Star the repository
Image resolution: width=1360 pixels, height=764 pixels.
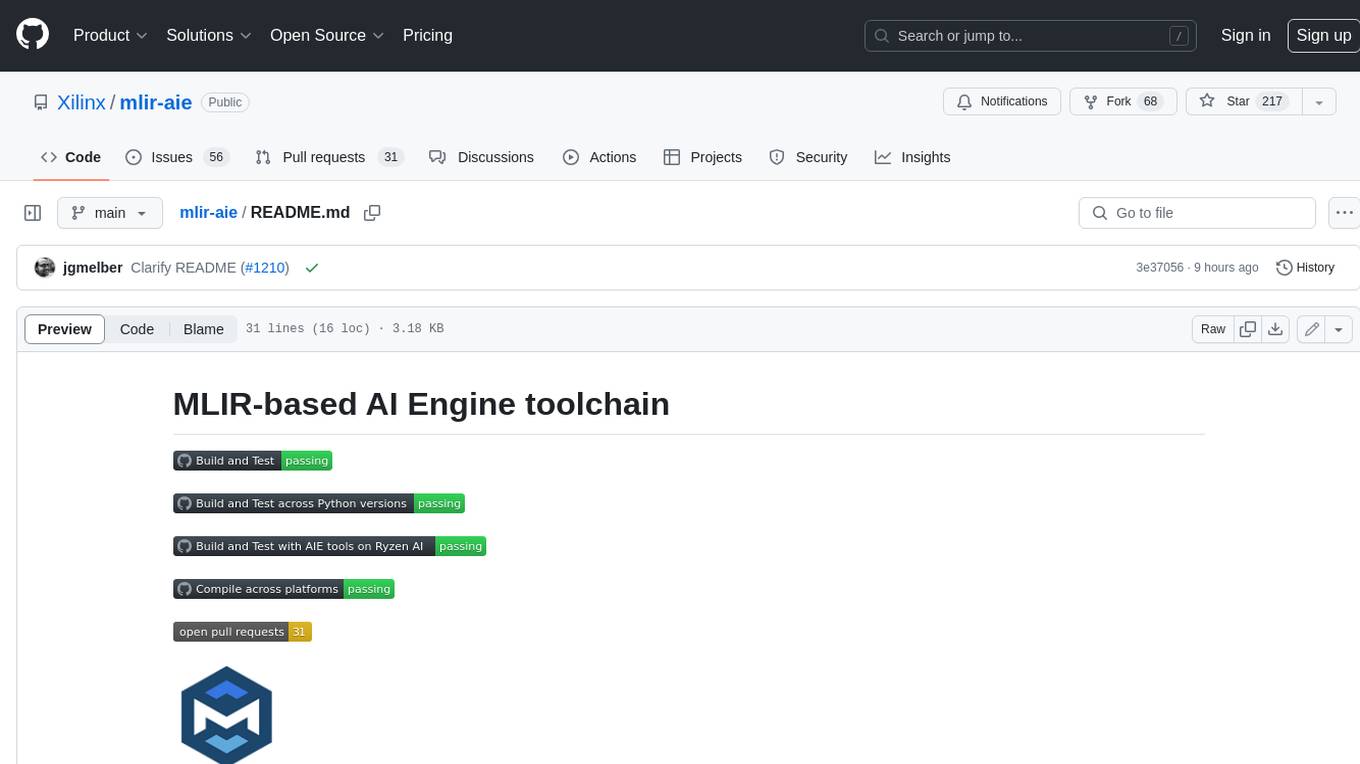click(x=1242, y=101)
